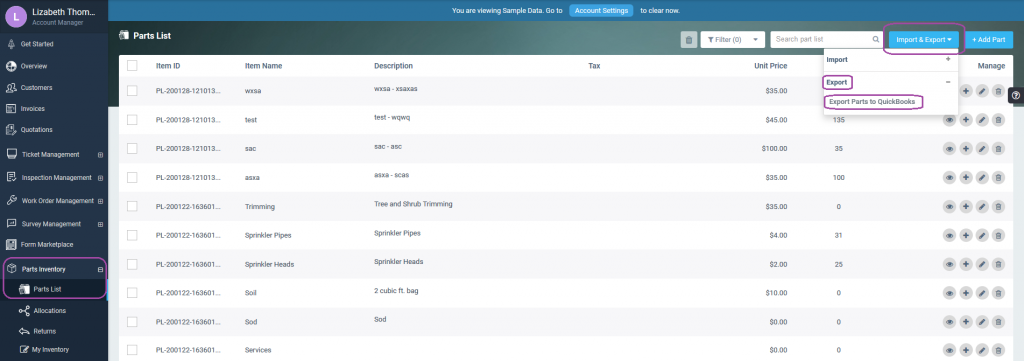Image resolution: width=1024 pixels, height=361 pixels.
Task: Click the search magnifier icon in part list
Action: [876, 40]
